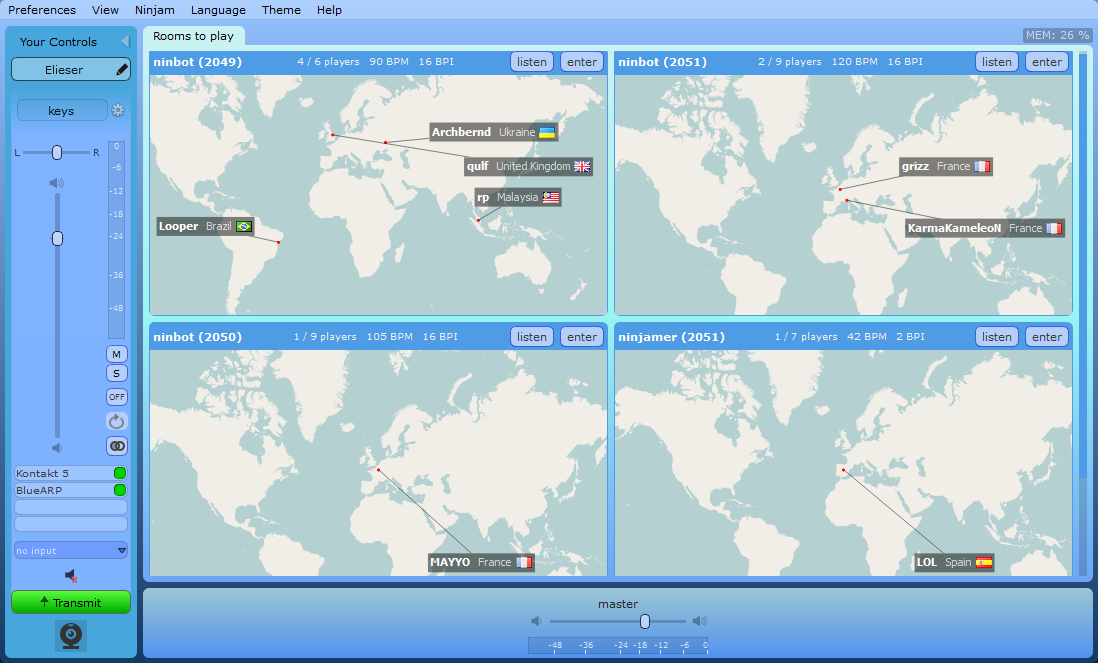
Task: Click listen for ninbot (2049) room
Action: (532, 62)
